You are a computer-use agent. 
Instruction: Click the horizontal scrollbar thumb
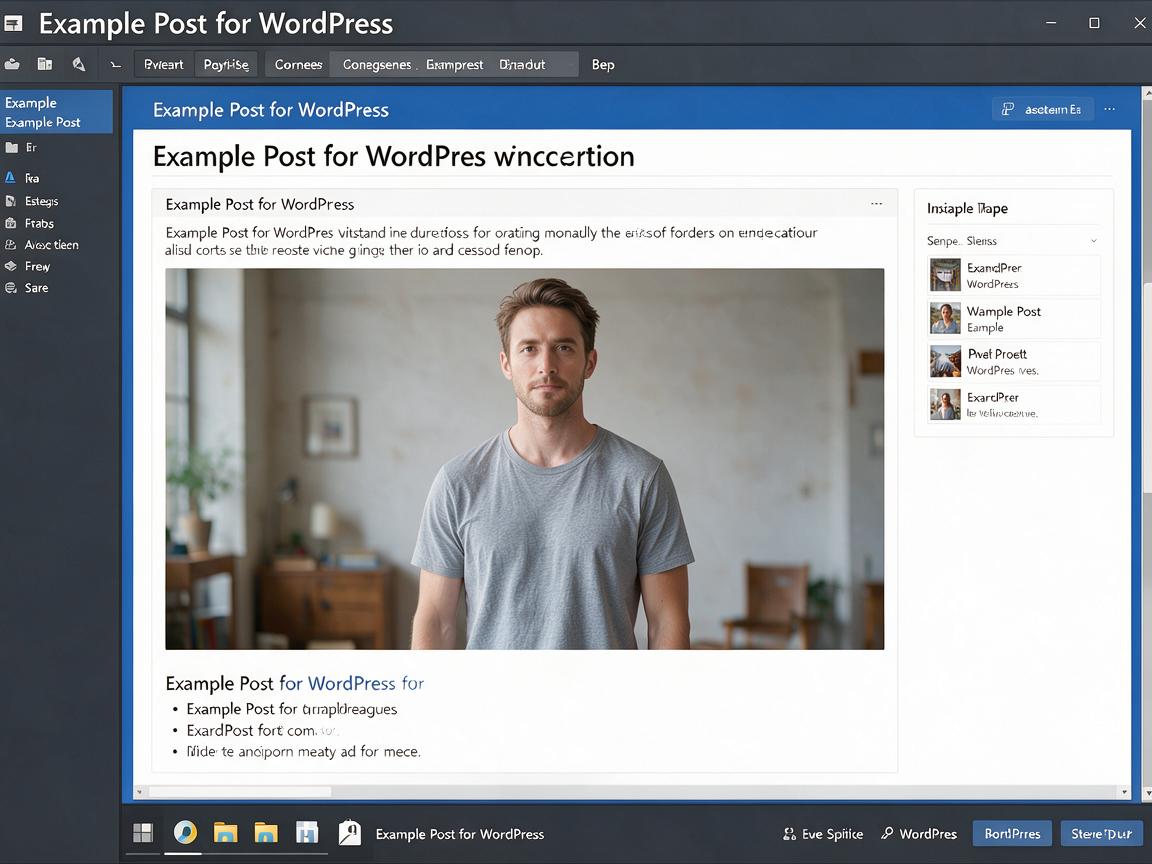[x=240, y=792]
